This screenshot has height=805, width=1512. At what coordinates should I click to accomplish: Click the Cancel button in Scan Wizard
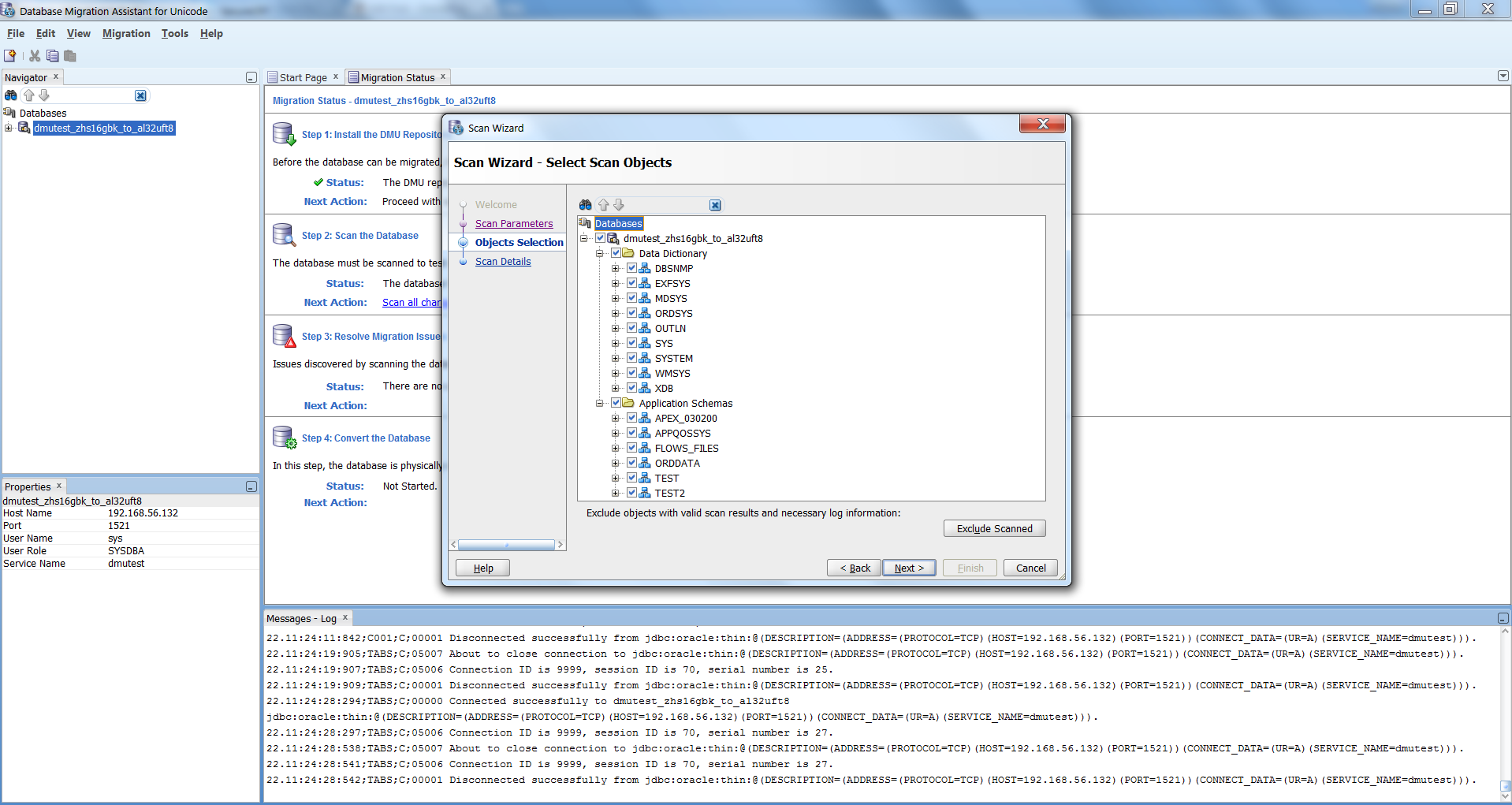[x=1030, y=568]
